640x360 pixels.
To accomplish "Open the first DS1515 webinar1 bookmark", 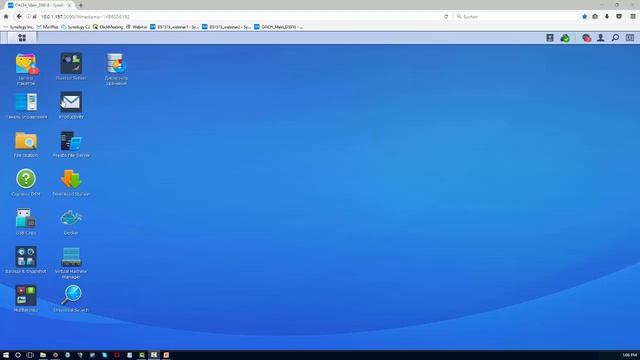I will (174, 27).
